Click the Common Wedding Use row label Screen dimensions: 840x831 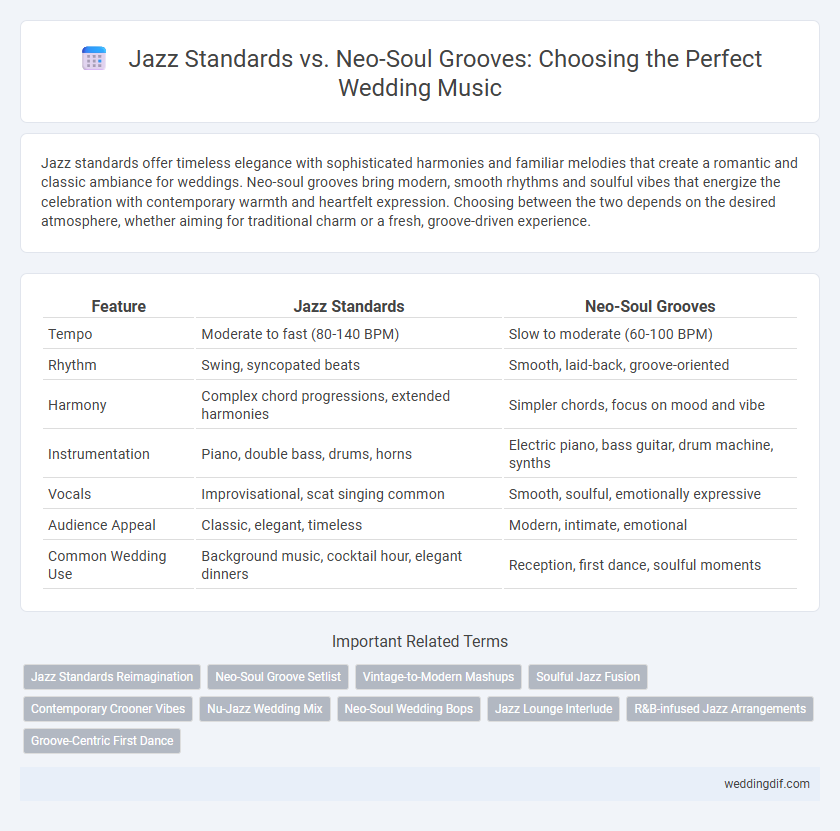click(x=107, y=565)
